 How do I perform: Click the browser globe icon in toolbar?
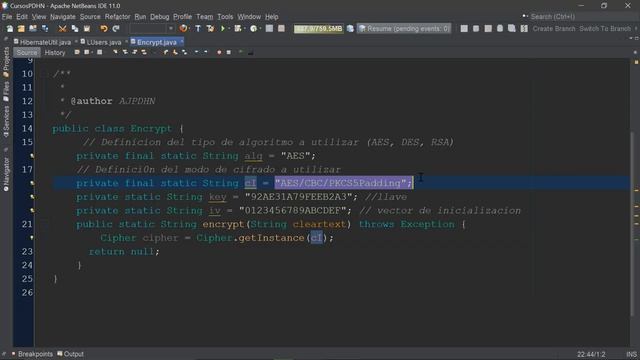point(183,29)
